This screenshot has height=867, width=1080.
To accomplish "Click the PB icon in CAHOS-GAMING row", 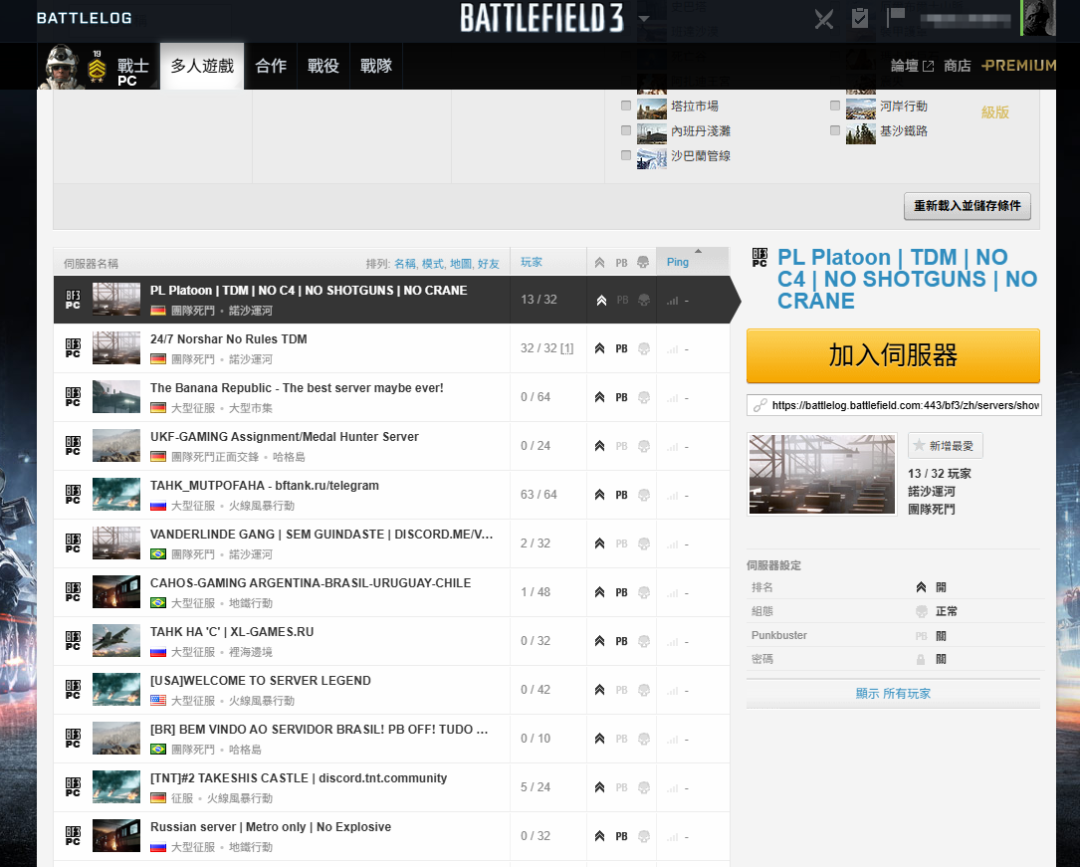I will pyautogui.click(x=621, y=592).
